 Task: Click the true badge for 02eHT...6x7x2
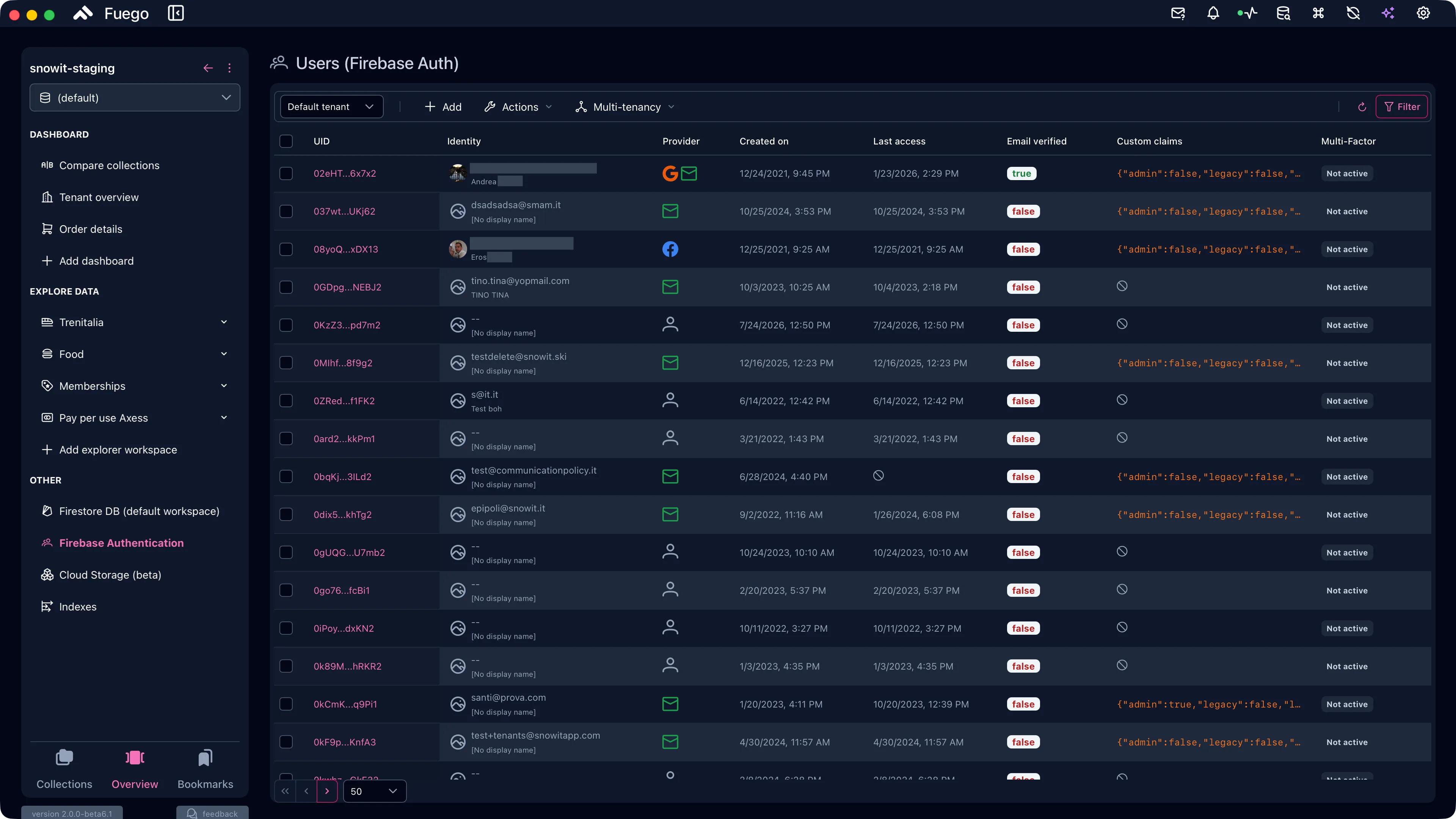[1021, 173]
